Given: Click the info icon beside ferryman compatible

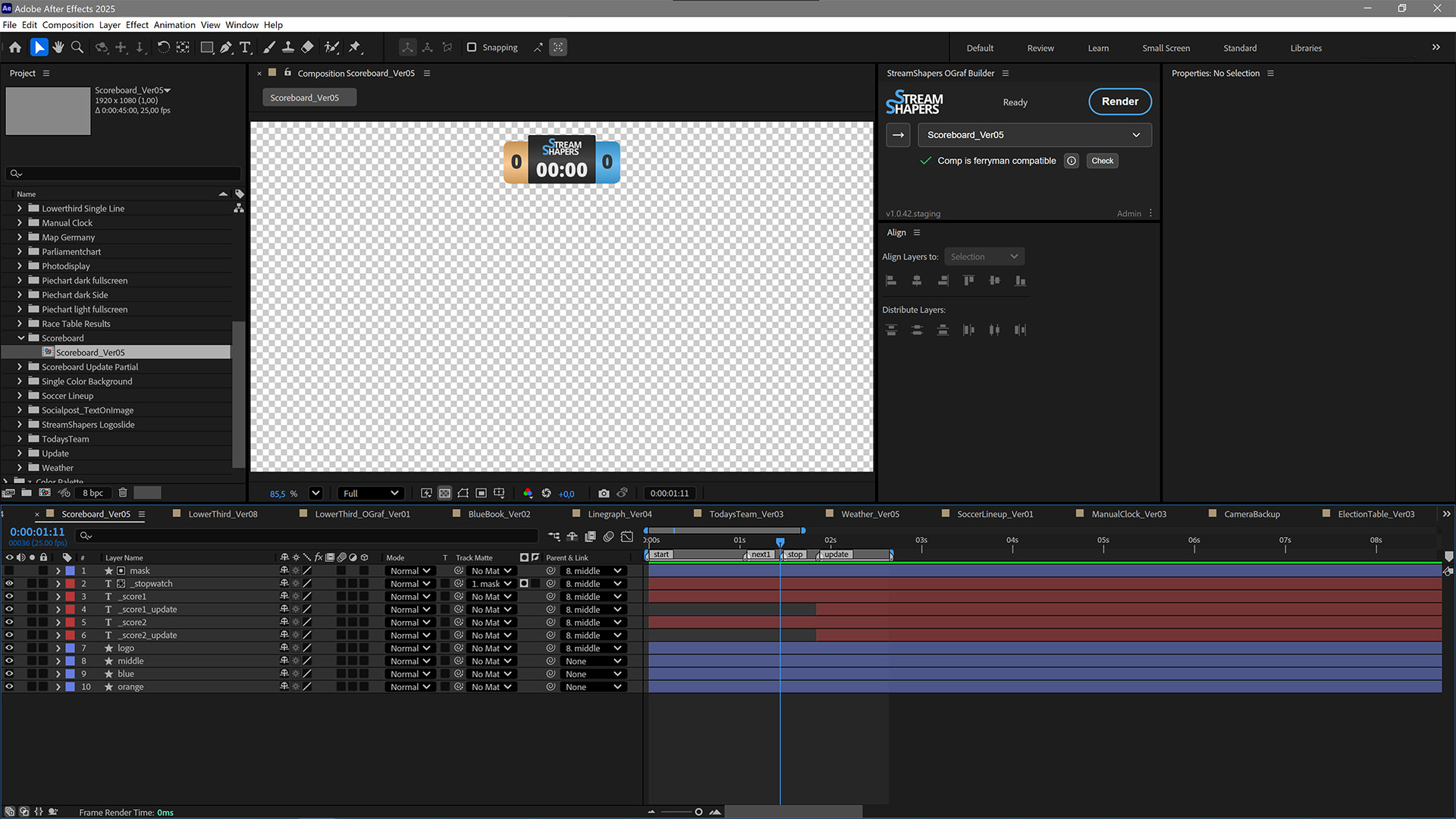Looking at the screenshot, I should pos(1072,161).
